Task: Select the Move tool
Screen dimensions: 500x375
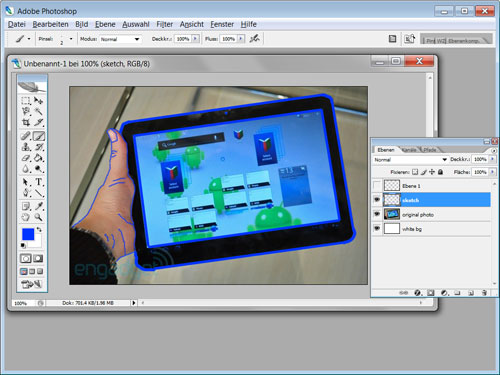Action: [38, 100]
